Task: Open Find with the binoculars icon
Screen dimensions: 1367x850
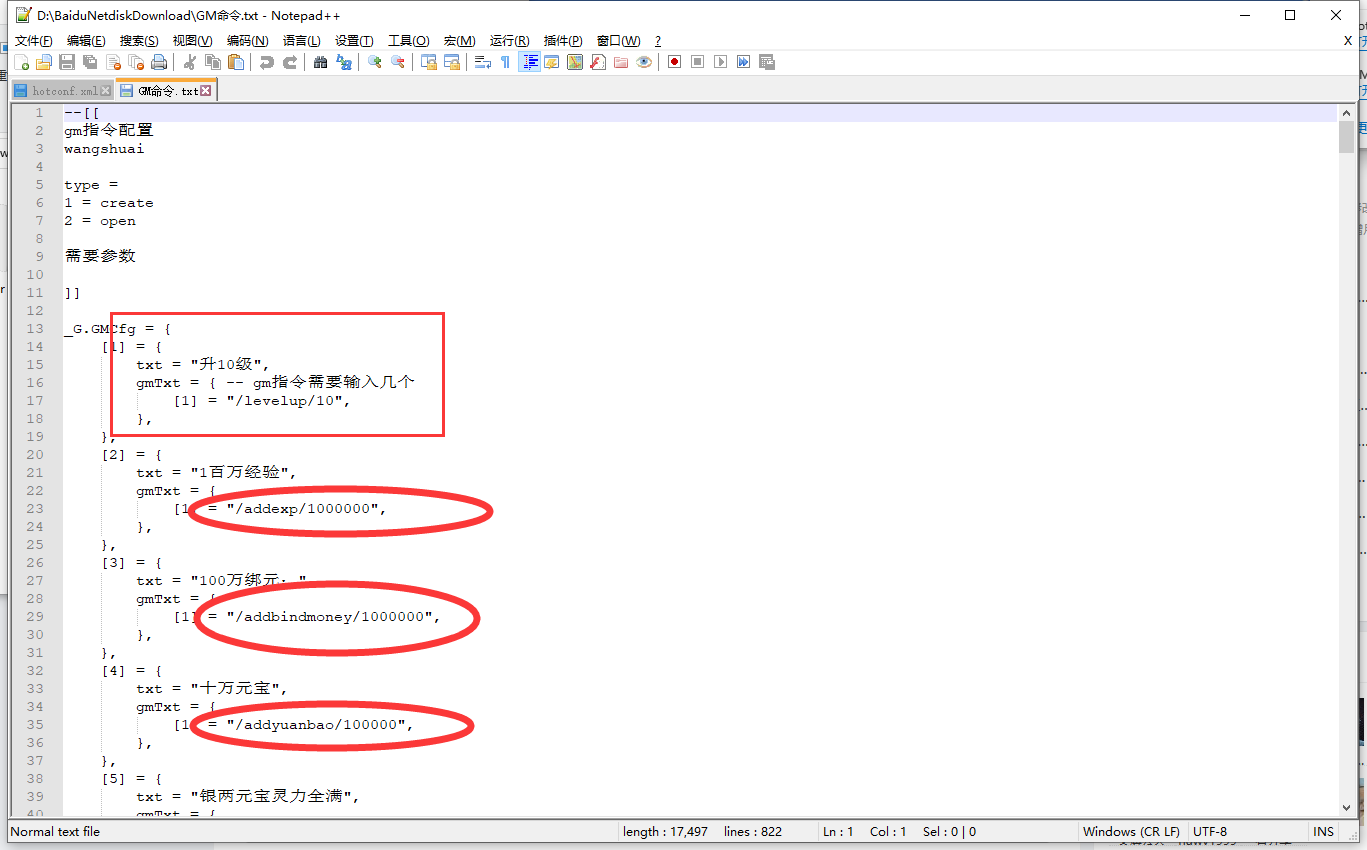Action: [x=320, y=62]
